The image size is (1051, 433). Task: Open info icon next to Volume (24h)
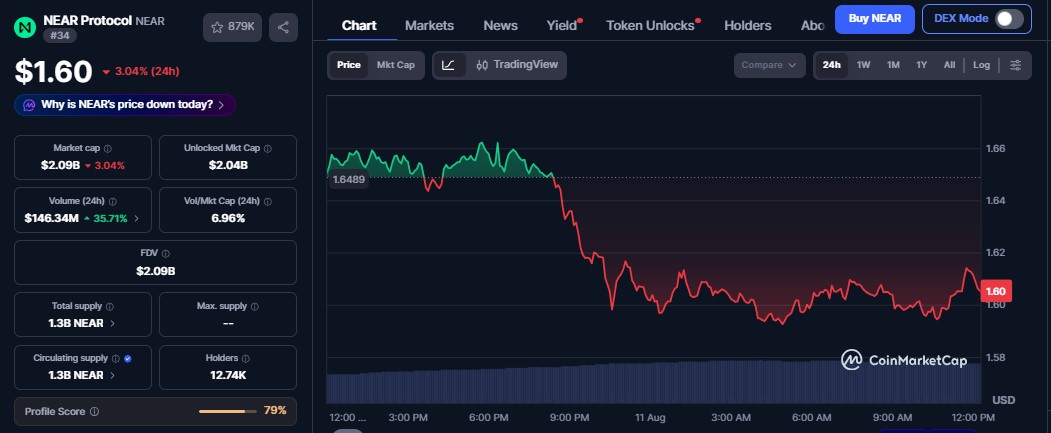113,201
